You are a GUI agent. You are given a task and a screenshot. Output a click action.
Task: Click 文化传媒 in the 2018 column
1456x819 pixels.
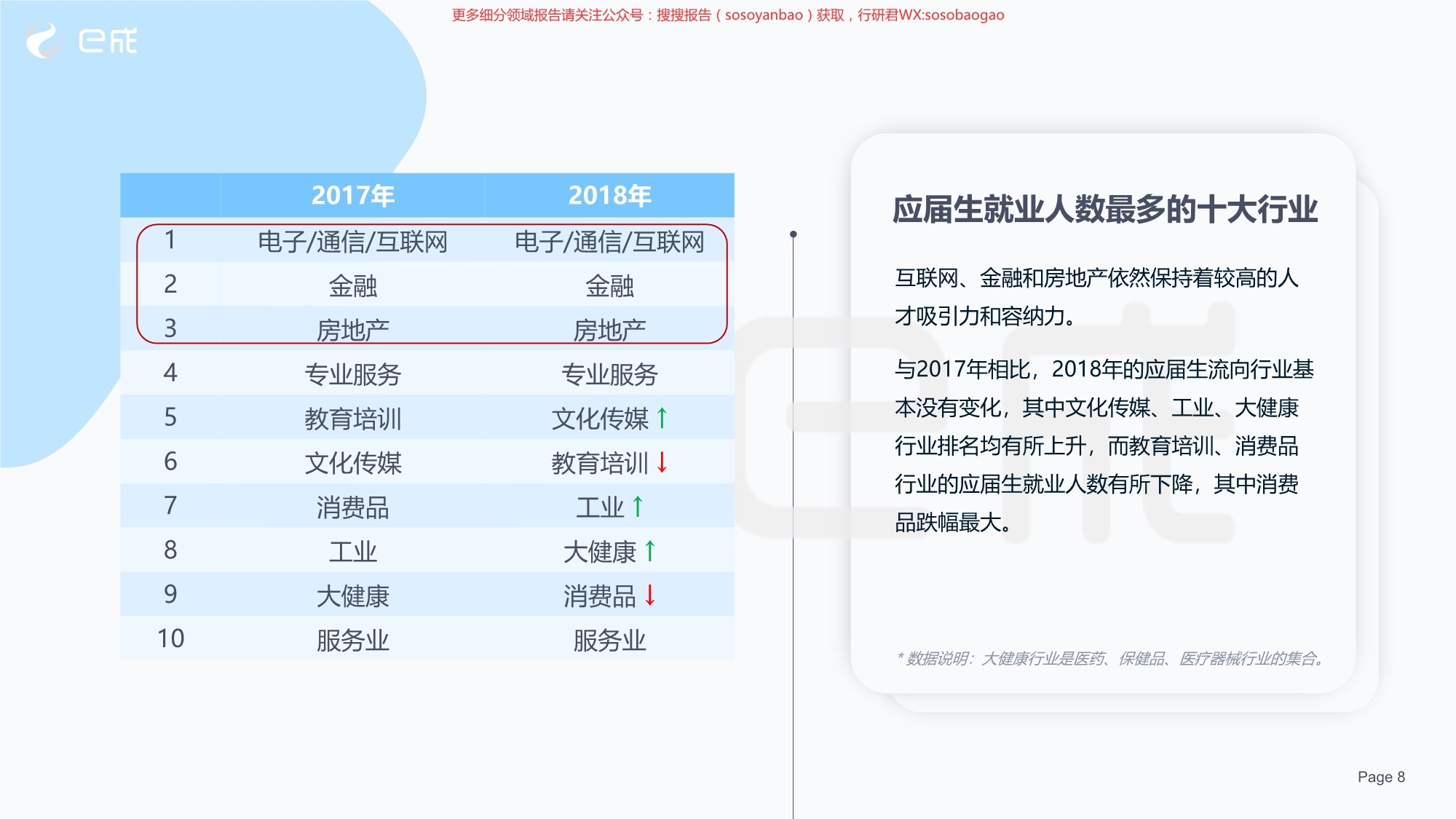600,419
